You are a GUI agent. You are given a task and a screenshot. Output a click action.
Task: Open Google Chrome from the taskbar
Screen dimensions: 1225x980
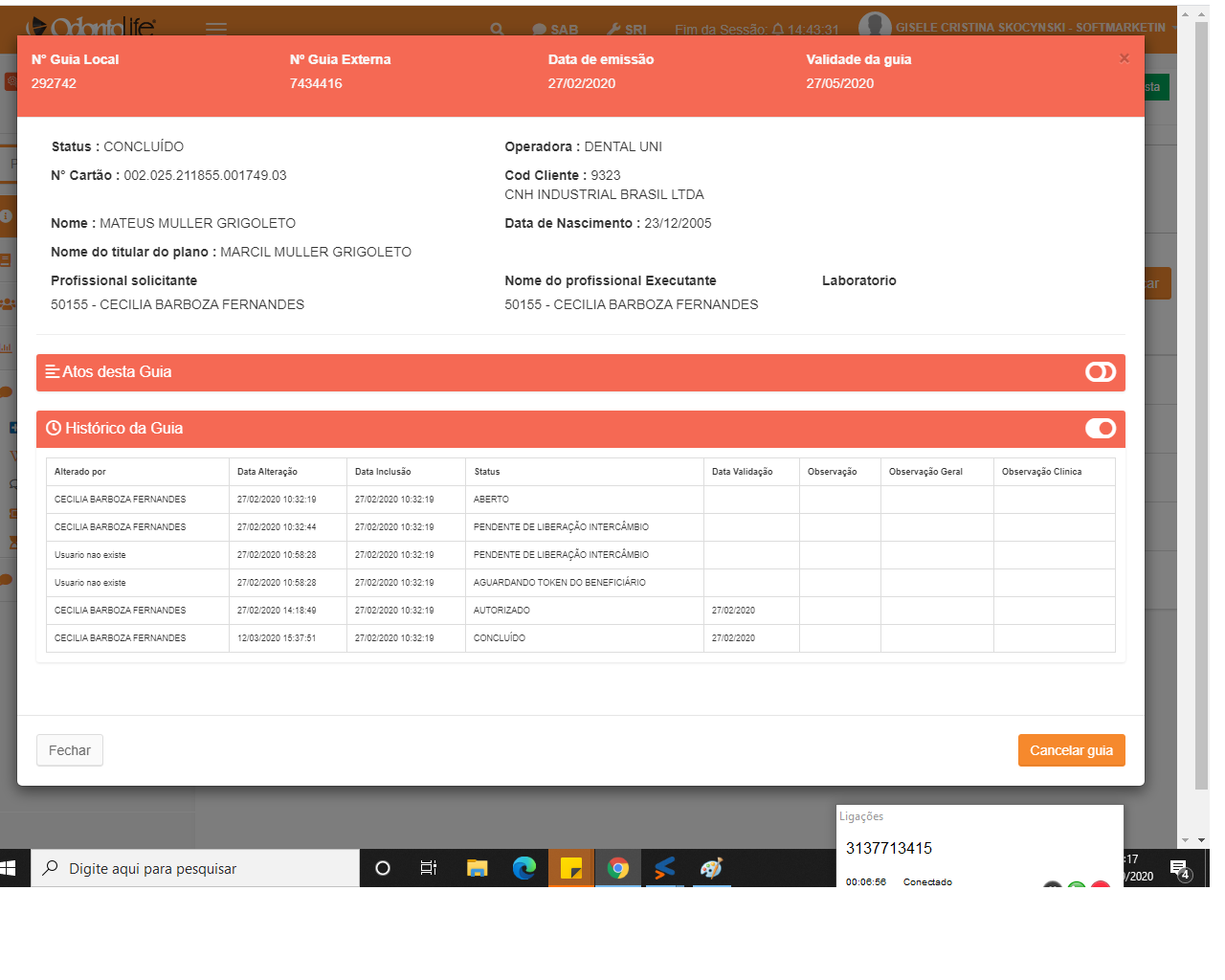[618, 868]
